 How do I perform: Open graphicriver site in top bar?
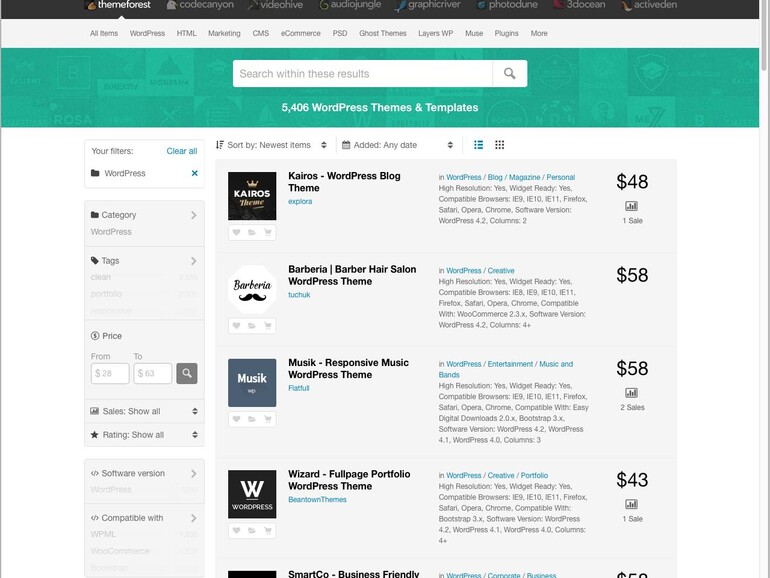pyautogui.click(x=428, y=5)
